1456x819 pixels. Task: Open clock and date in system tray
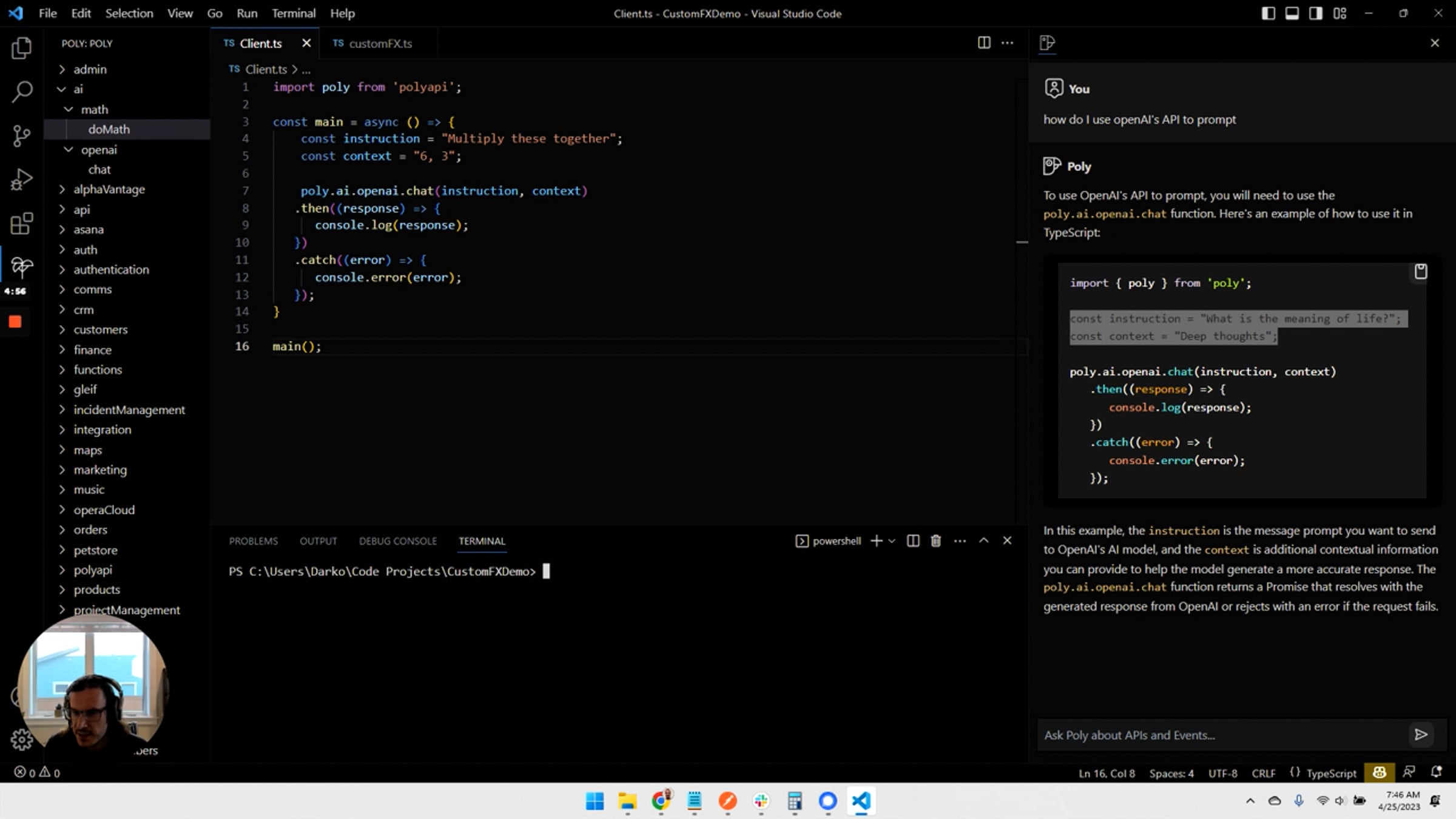tap(1398, 801)
